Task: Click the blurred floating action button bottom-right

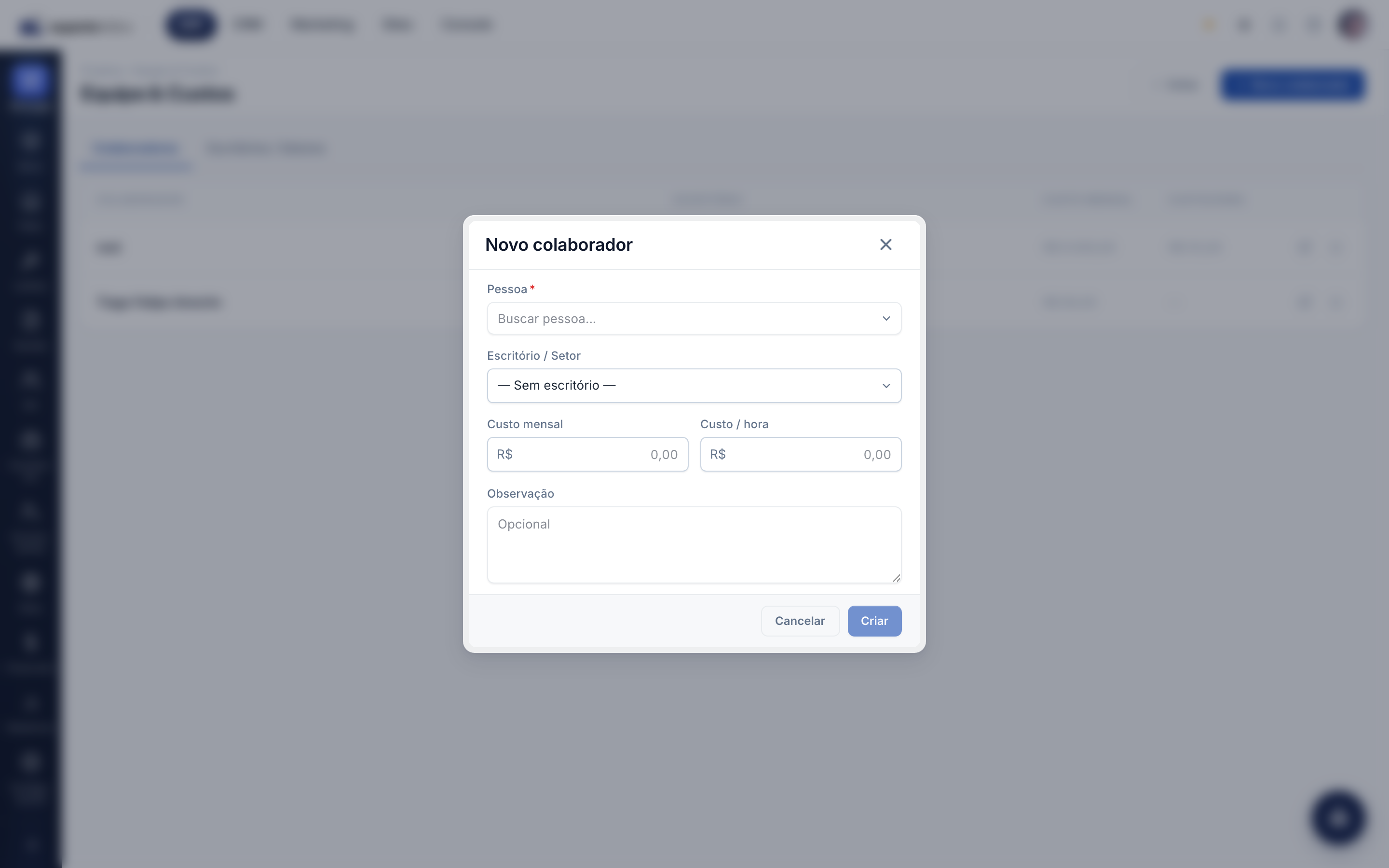Action: [x=1338, y=819]
